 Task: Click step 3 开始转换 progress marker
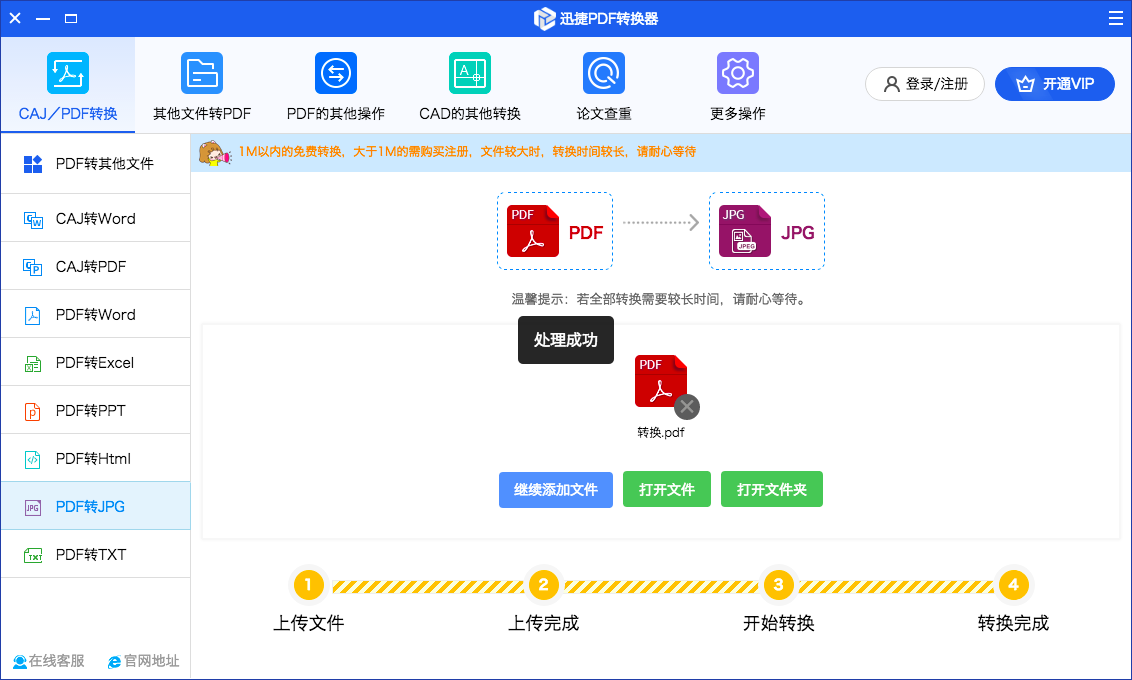[778, 585]
